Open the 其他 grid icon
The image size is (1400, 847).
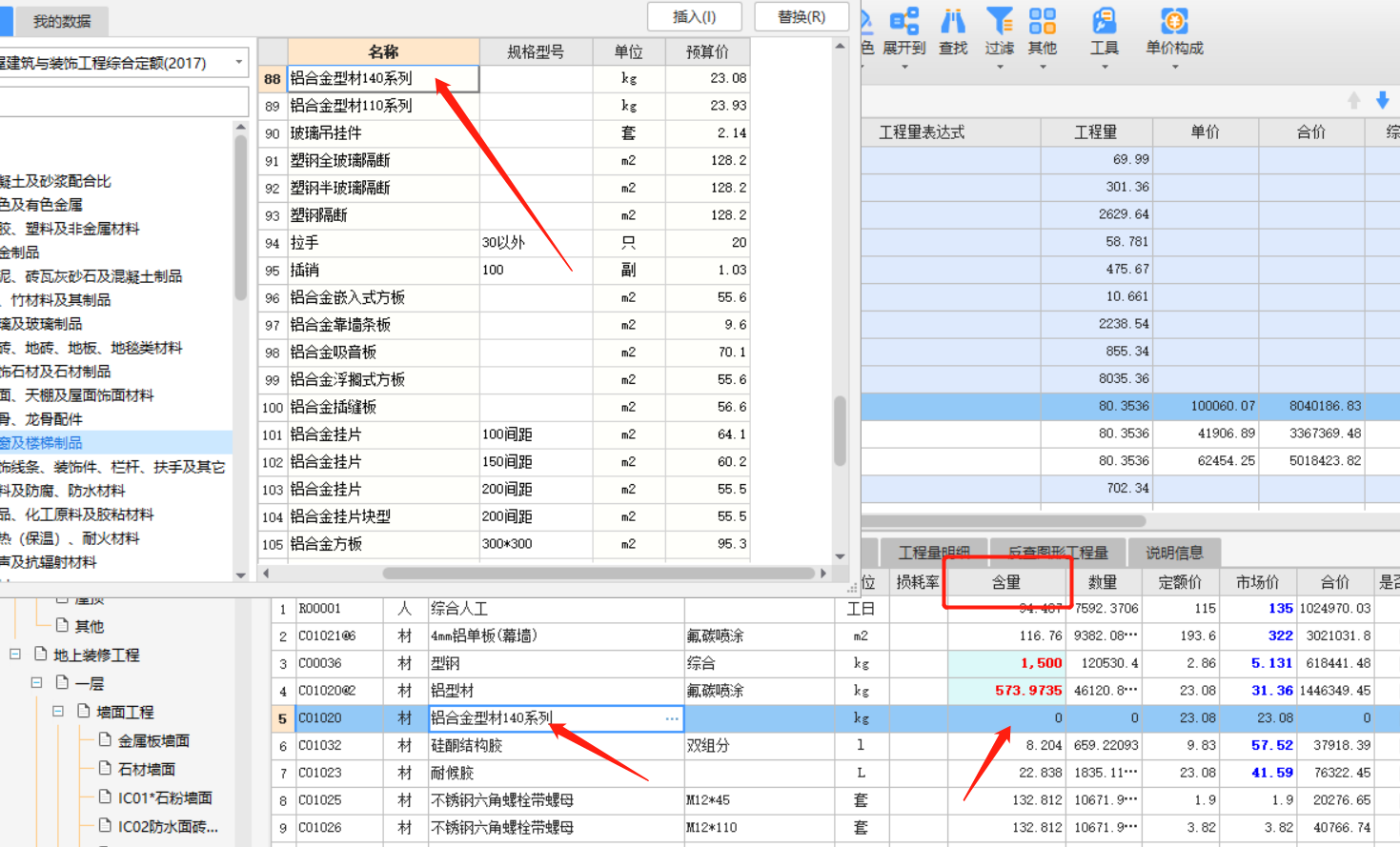[1043, 21]
